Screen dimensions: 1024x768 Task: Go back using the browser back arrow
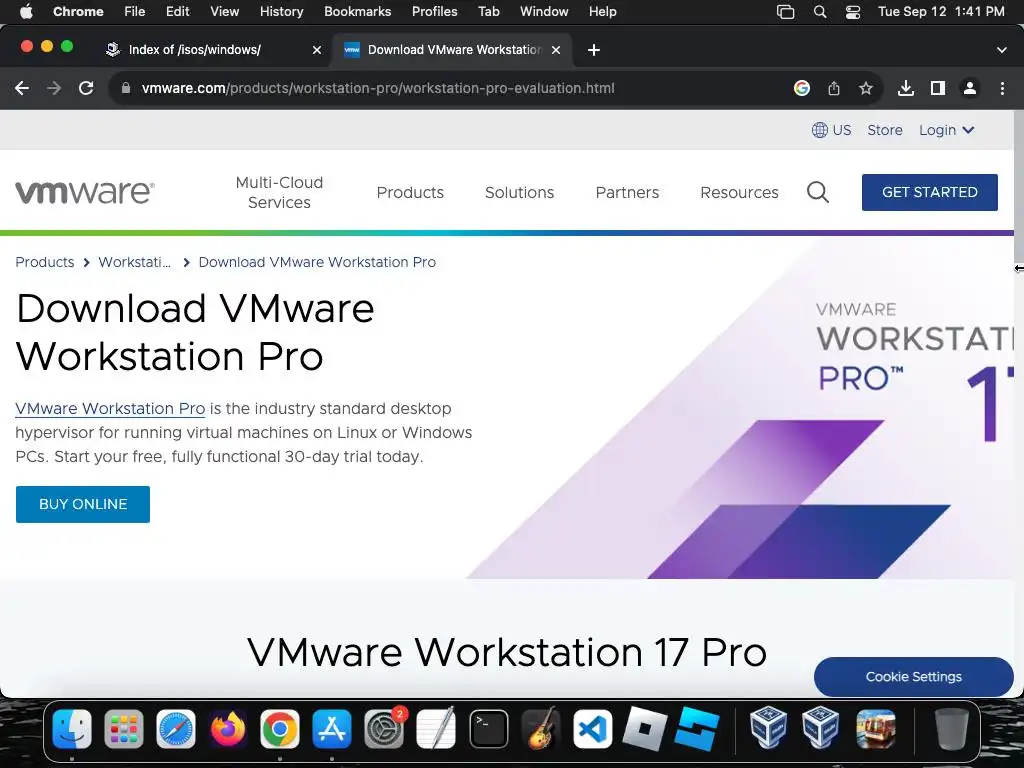click(x=22, y=88)
